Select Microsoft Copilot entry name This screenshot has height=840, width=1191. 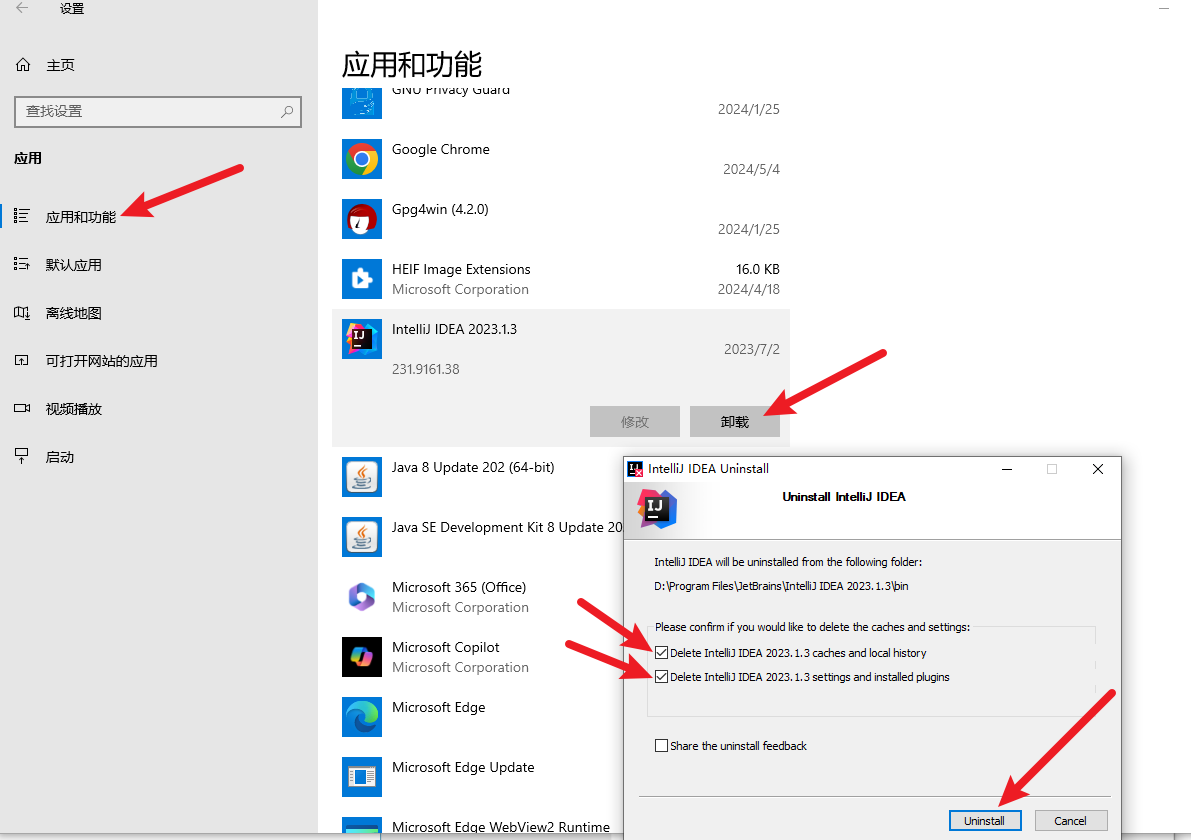tap(446, 648)
